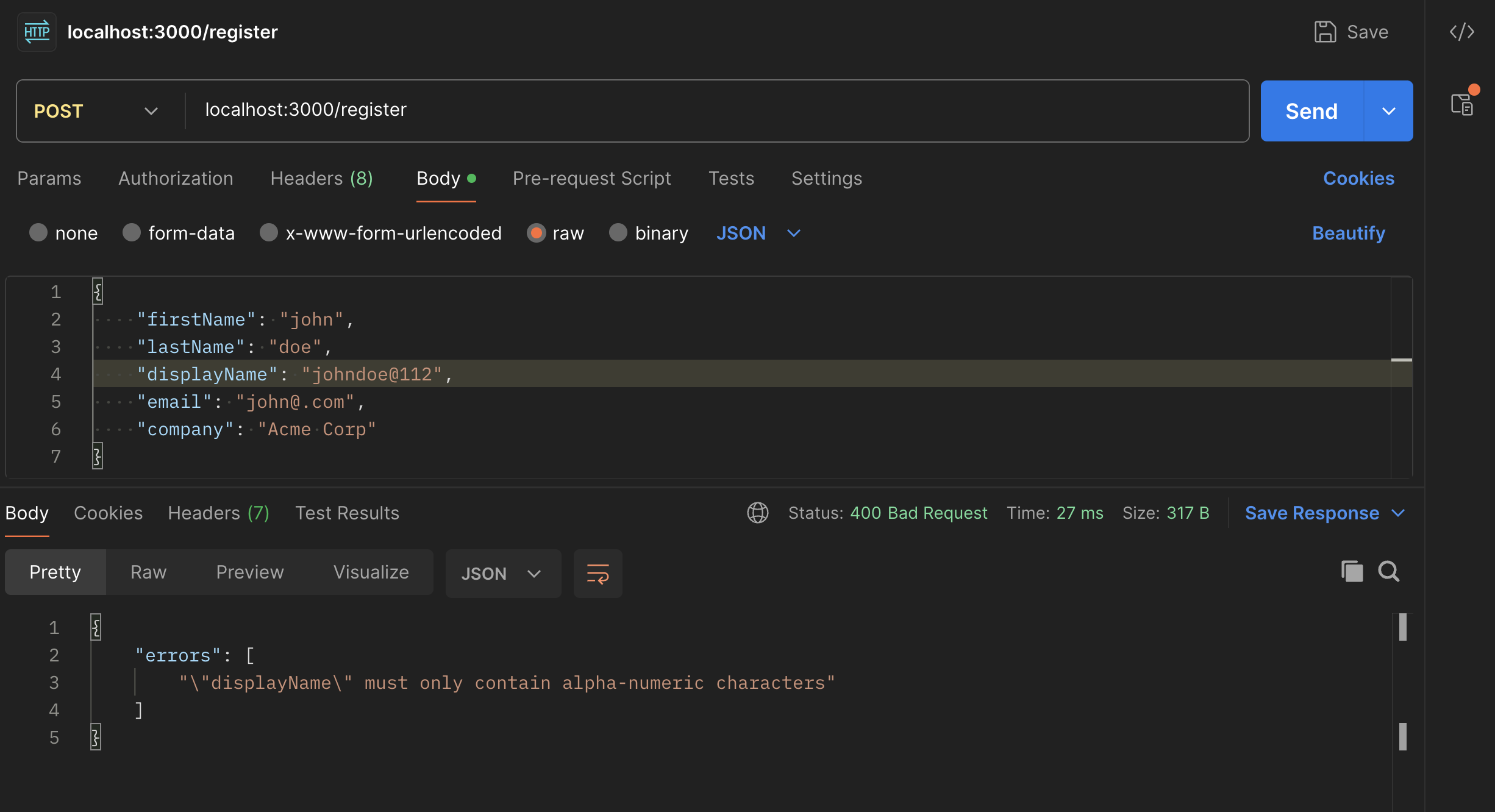
Task: Open the JSON body format dropdown
Action: click(758, 233)
